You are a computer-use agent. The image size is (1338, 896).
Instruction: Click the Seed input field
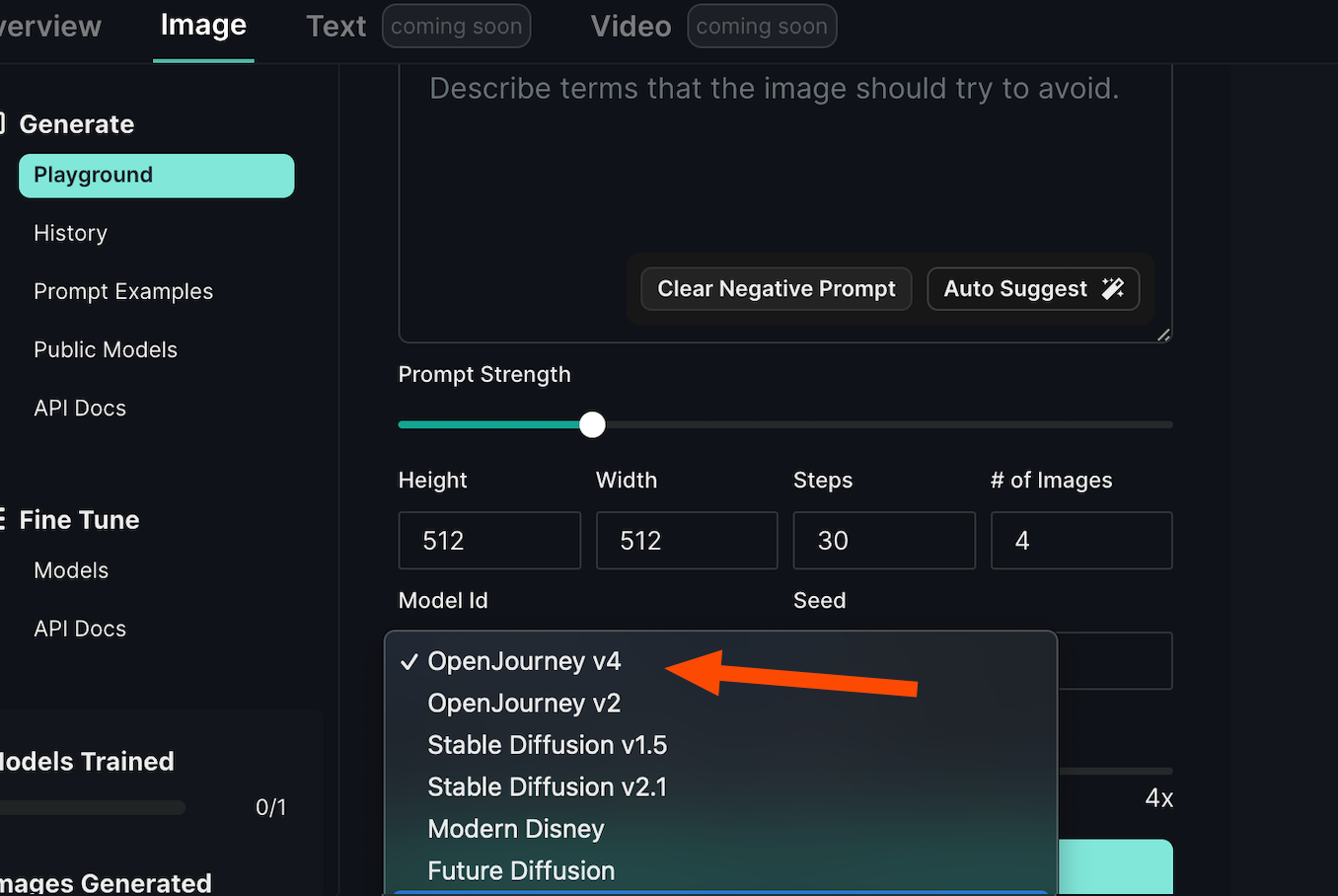(x=1115, y=661)
